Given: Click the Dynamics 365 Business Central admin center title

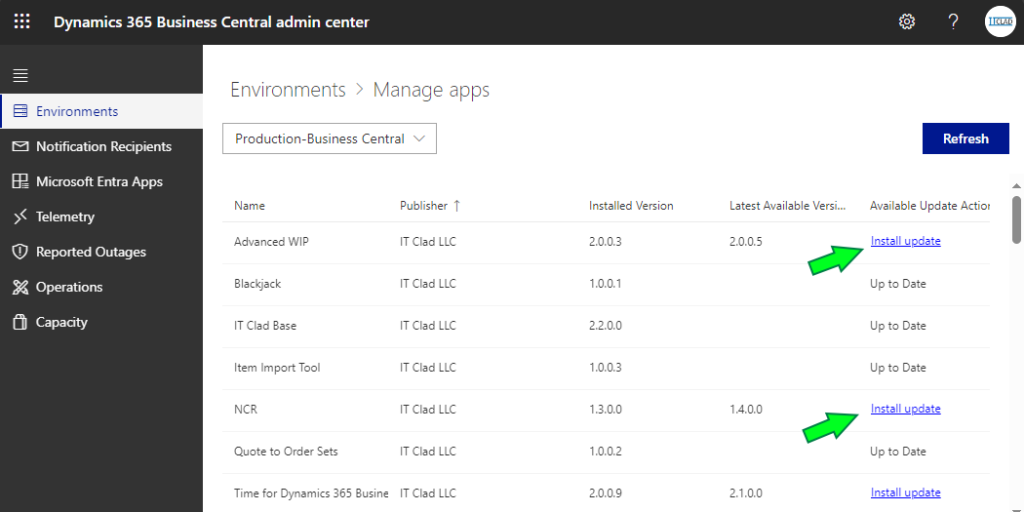Looking at the screenshot, I should click(211, 22).
